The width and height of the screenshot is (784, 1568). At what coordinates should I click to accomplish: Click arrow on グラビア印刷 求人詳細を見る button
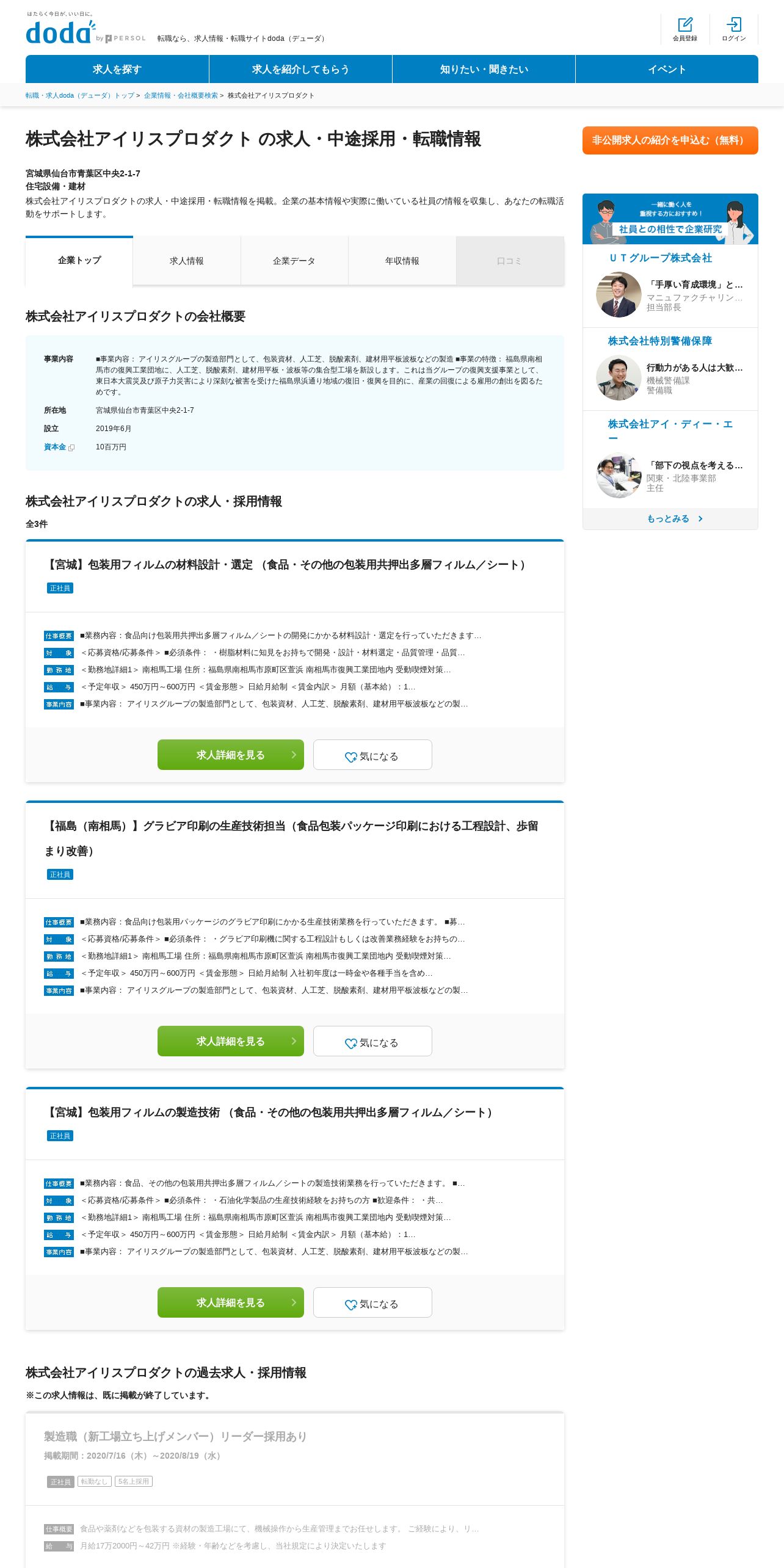click(x=294, y=1041)
